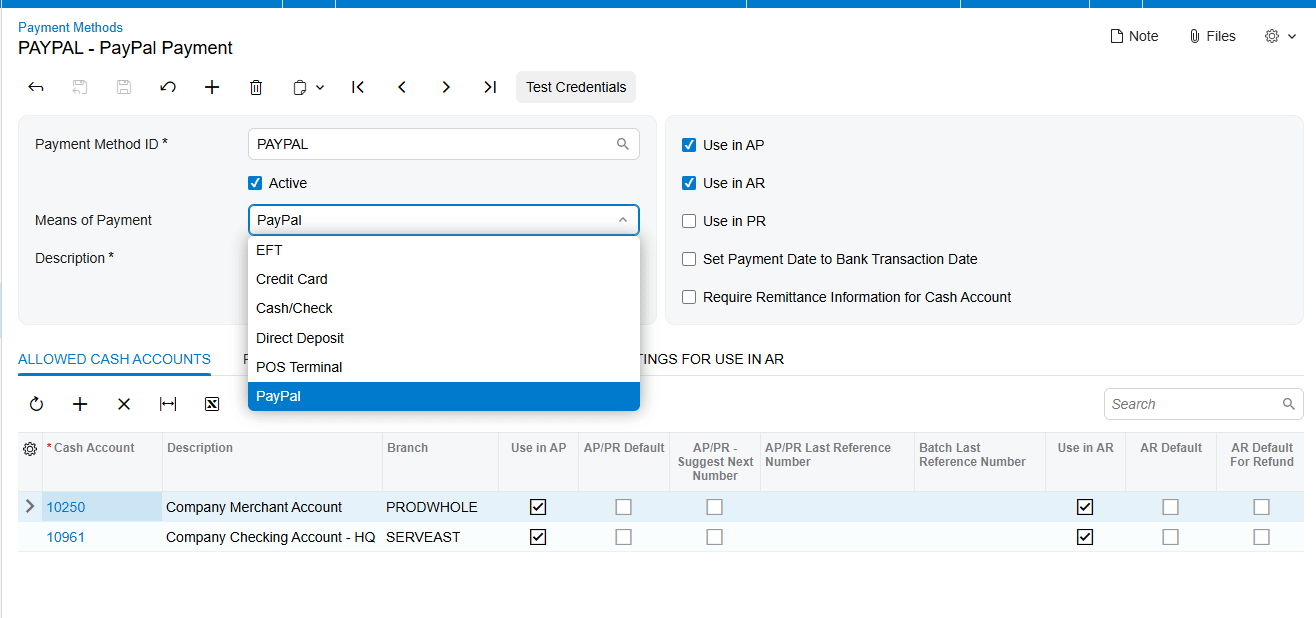Refresh the cash accounts grid
Viewport: 1316px width, 618px height.
36,404
